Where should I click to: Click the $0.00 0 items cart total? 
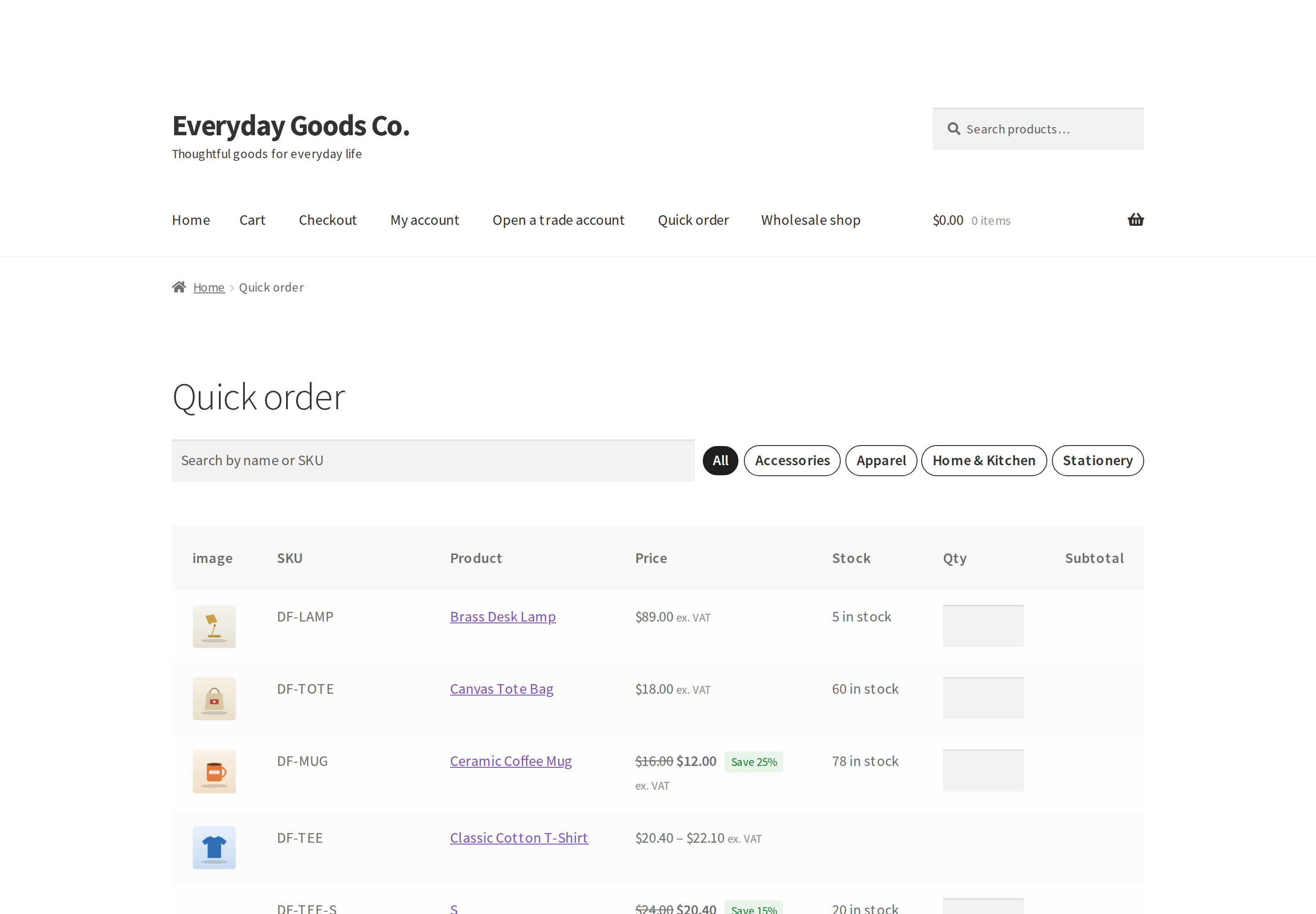tap(971, 220)
